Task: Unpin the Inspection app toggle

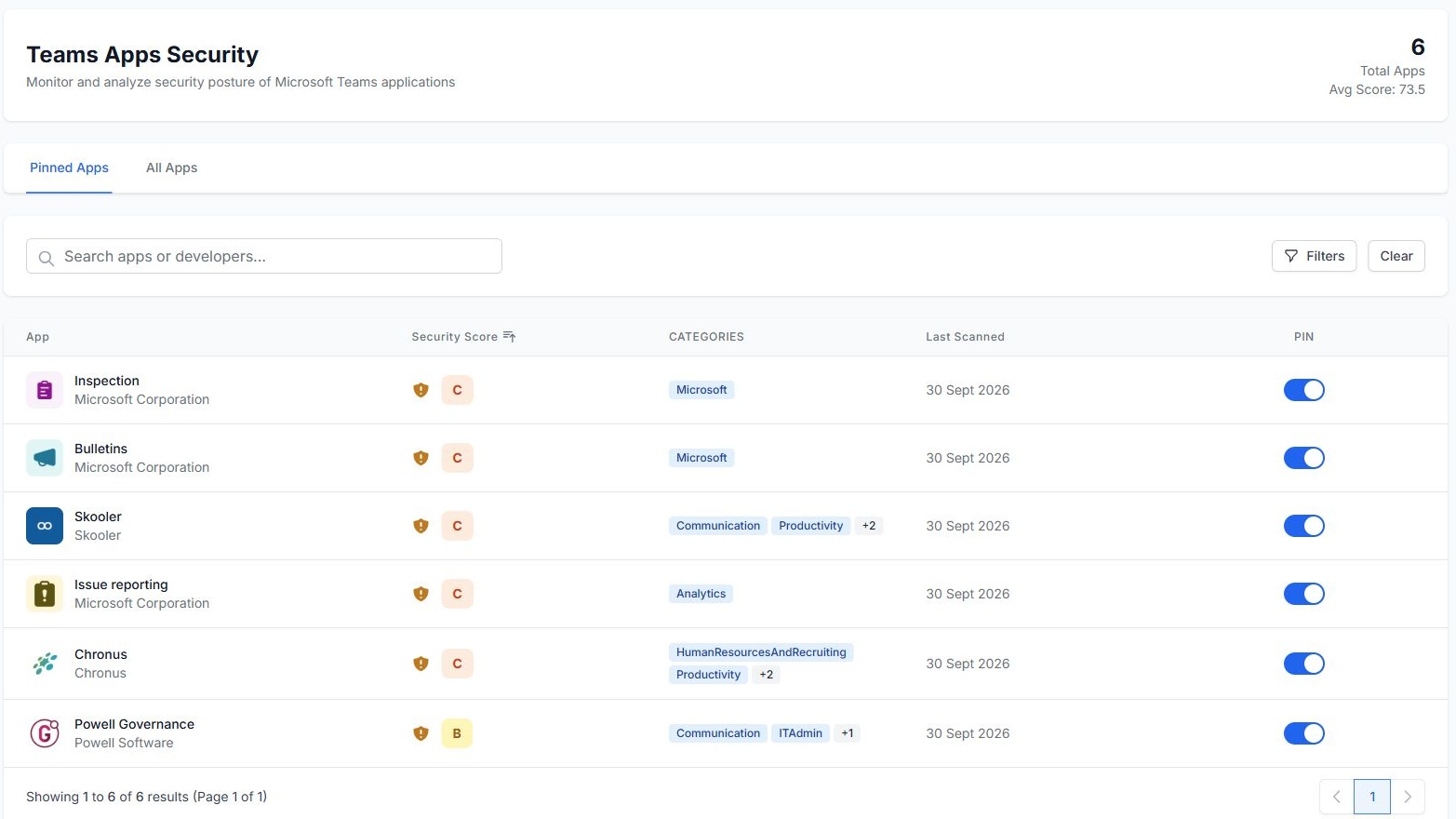Action: (1303, 390)
